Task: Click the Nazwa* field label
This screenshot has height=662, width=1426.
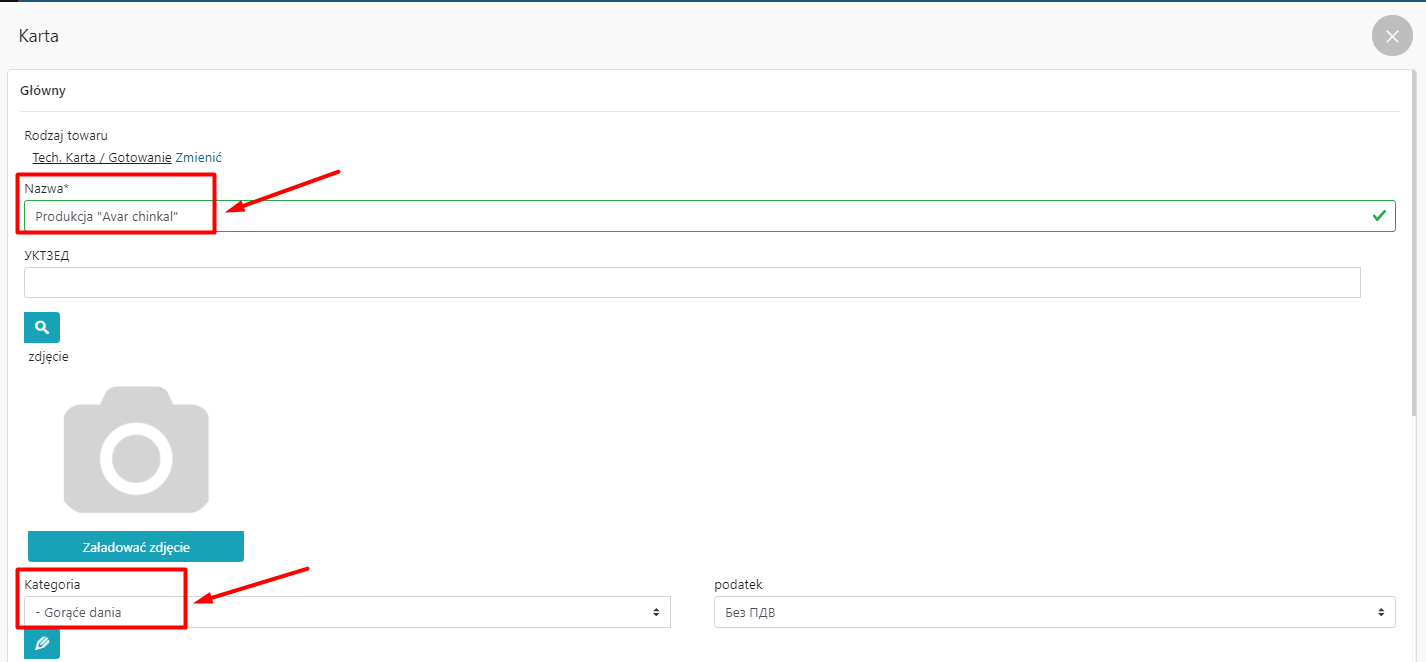Action: 46,188
